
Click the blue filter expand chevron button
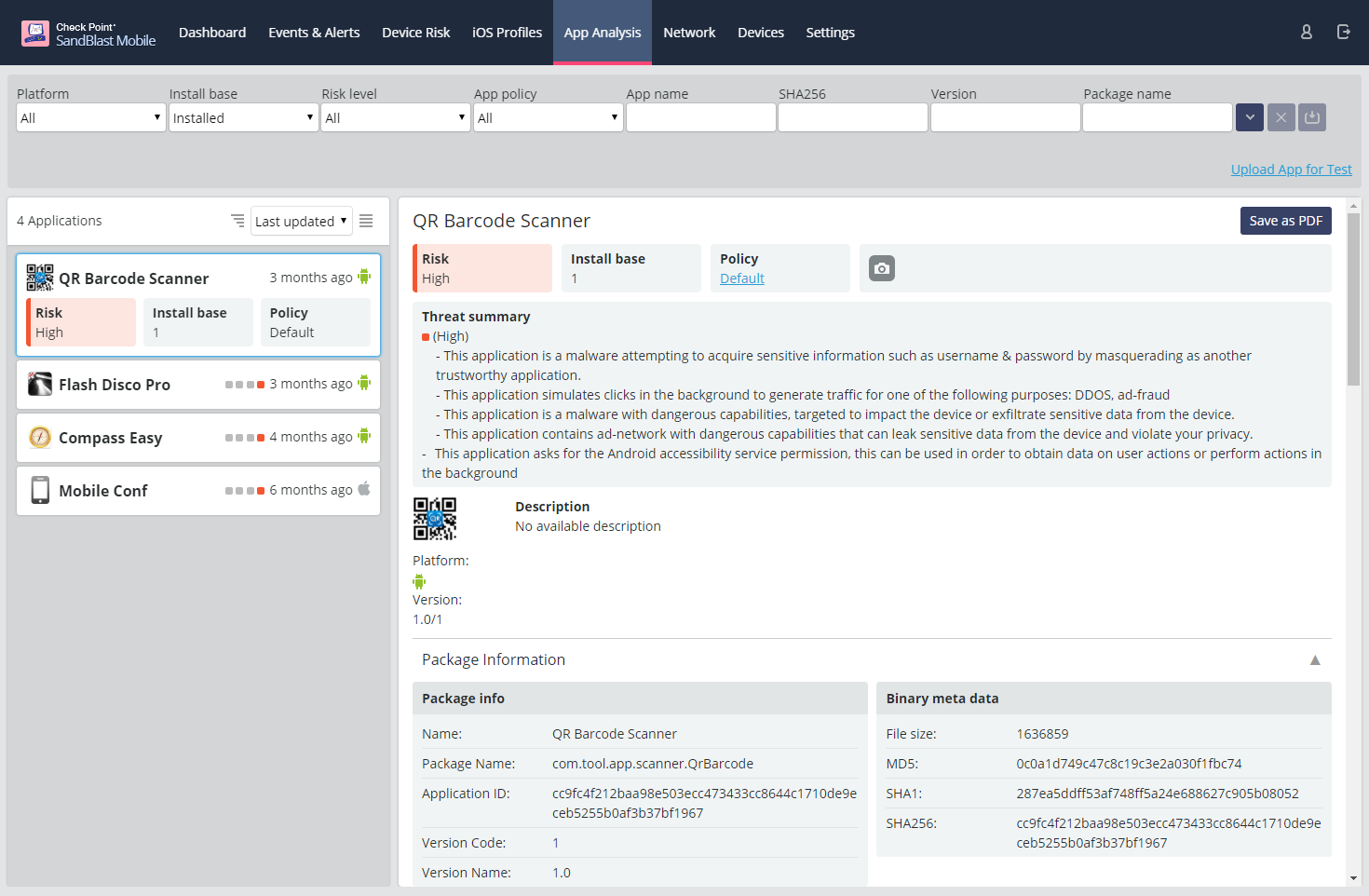[1250, 117]
